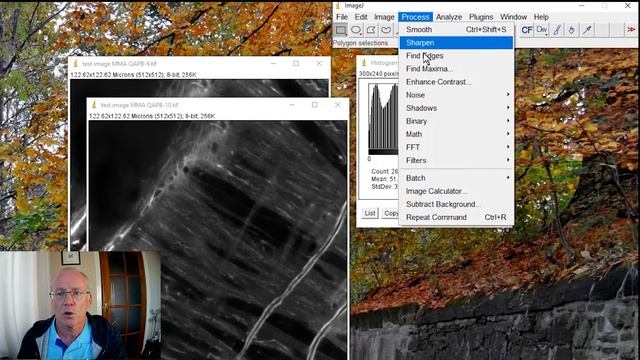Select the Rectangle selection tool
640x360 pixels.
coord(341,30)
